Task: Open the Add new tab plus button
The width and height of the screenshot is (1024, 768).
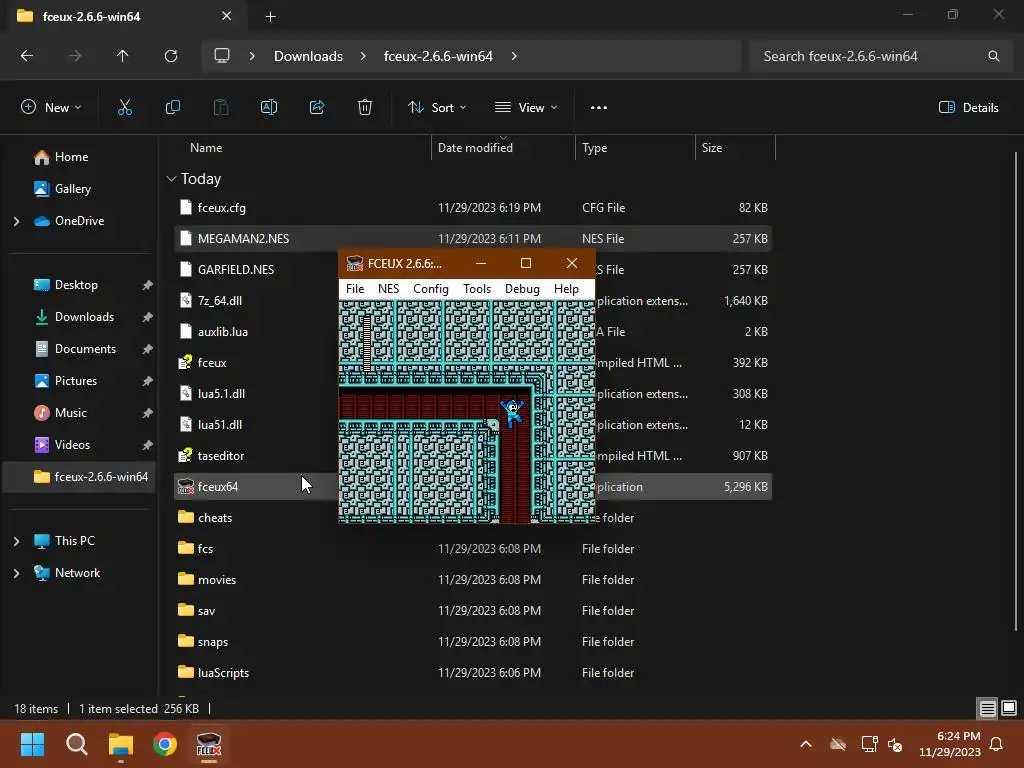Action: point(270,17)
